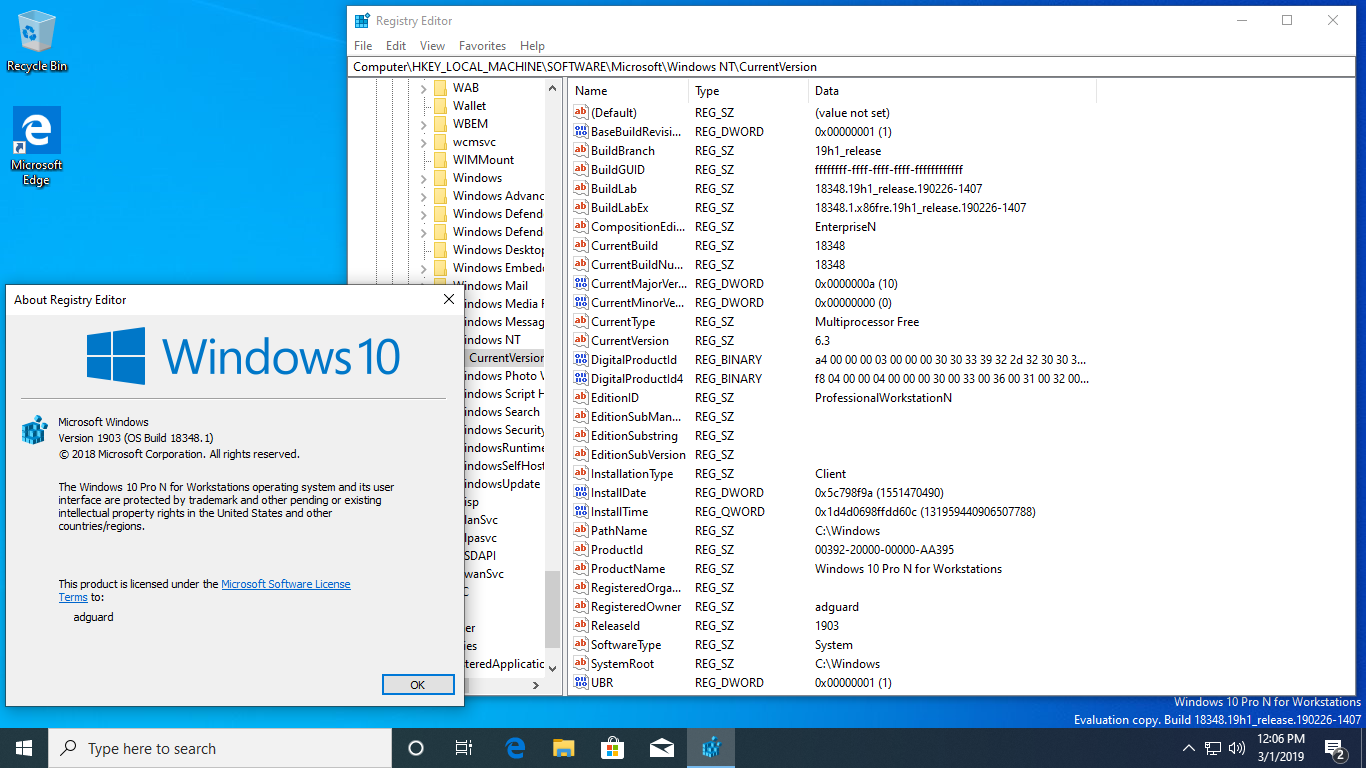Screen dimensions: 1366x768
Task: Click the Type column header
Action: [x=748, y=91]
